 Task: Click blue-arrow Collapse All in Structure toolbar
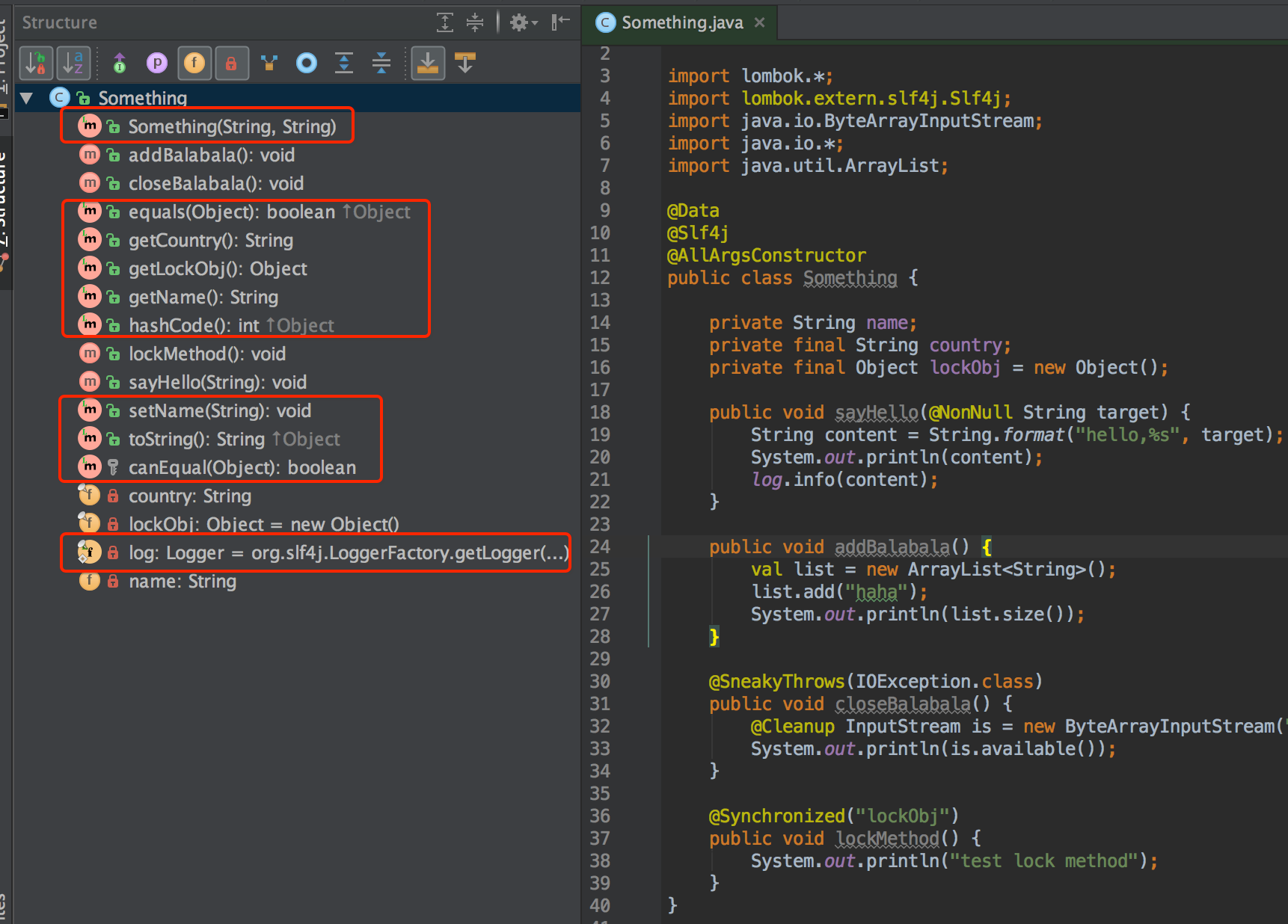point(381,63)
